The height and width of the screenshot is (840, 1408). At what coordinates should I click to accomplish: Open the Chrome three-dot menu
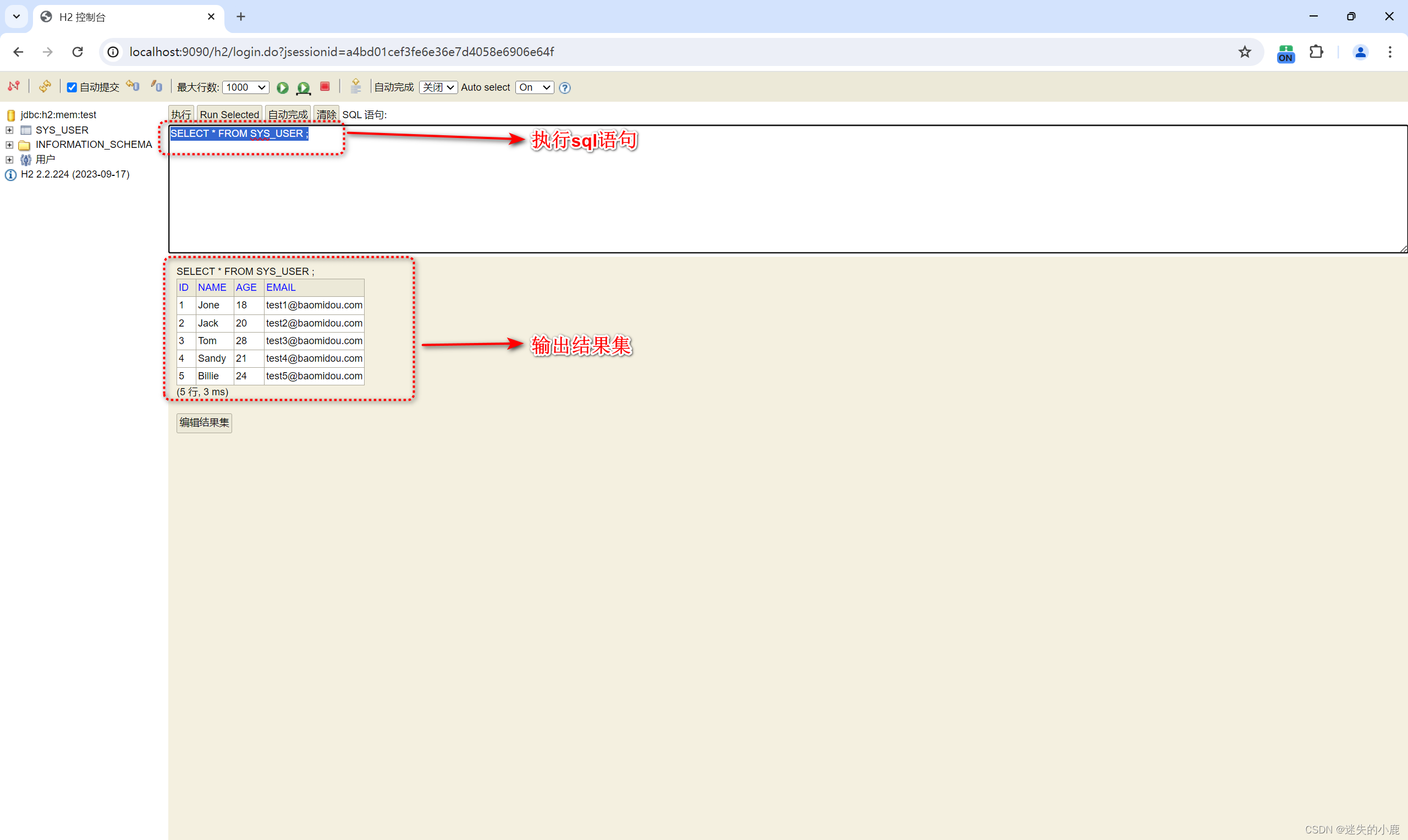[x=1390, y=52]
